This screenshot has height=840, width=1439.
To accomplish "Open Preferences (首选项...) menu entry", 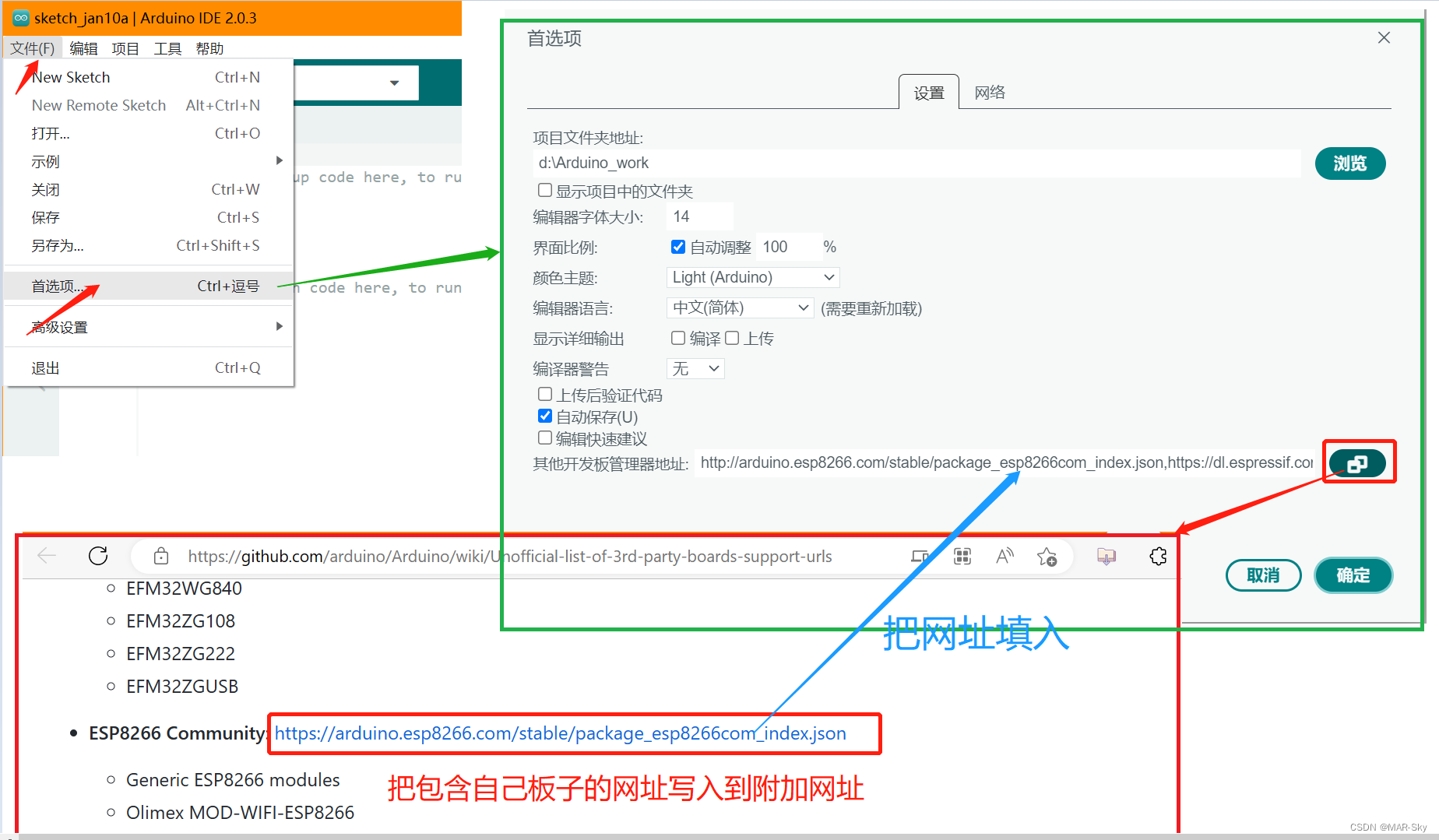I will coord(149,286).
